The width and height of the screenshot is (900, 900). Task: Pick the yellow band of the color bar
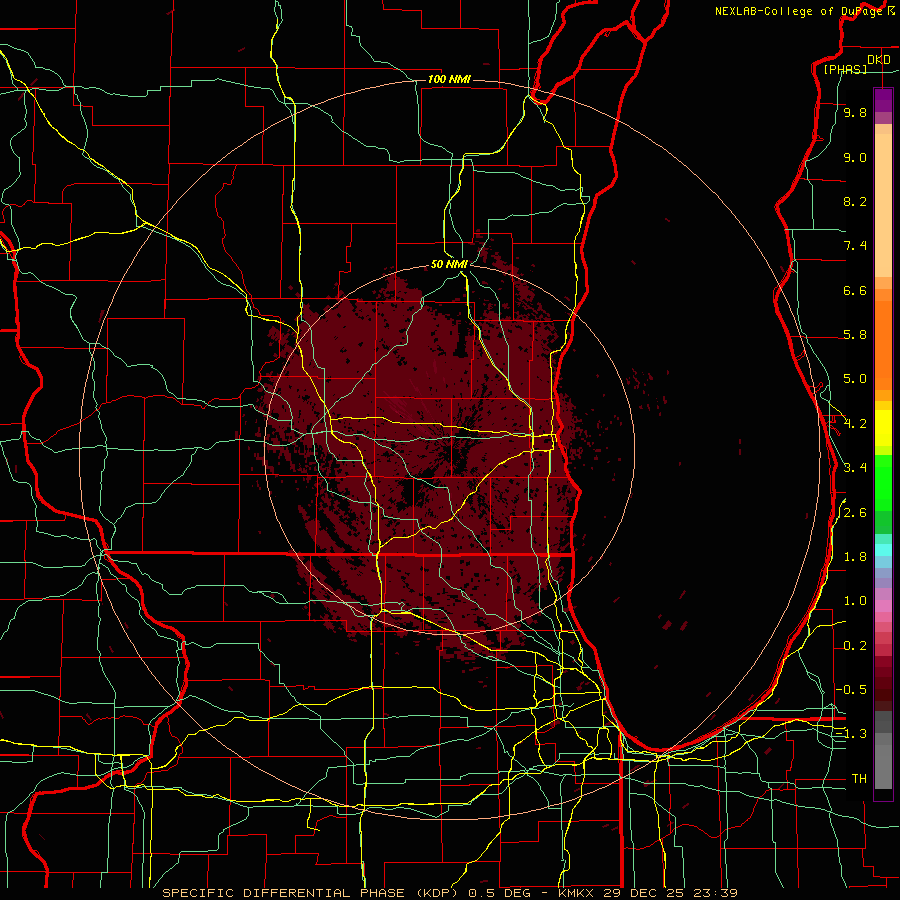point(883,428)
